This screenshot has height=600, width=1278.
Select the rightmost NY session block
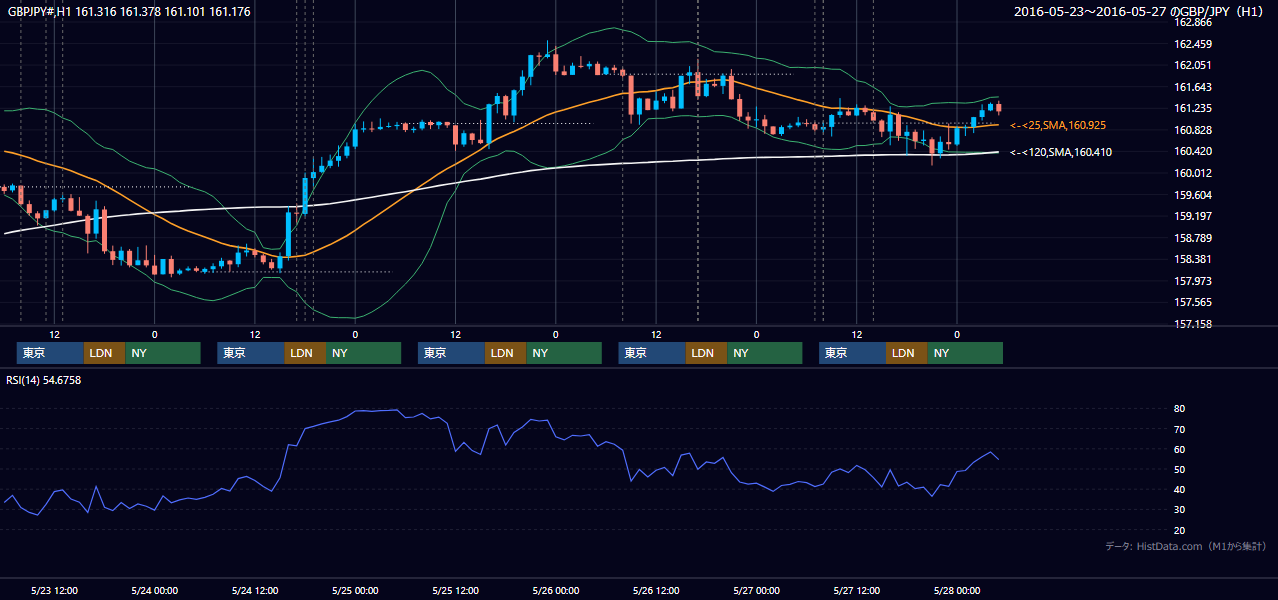click(965, 353)
